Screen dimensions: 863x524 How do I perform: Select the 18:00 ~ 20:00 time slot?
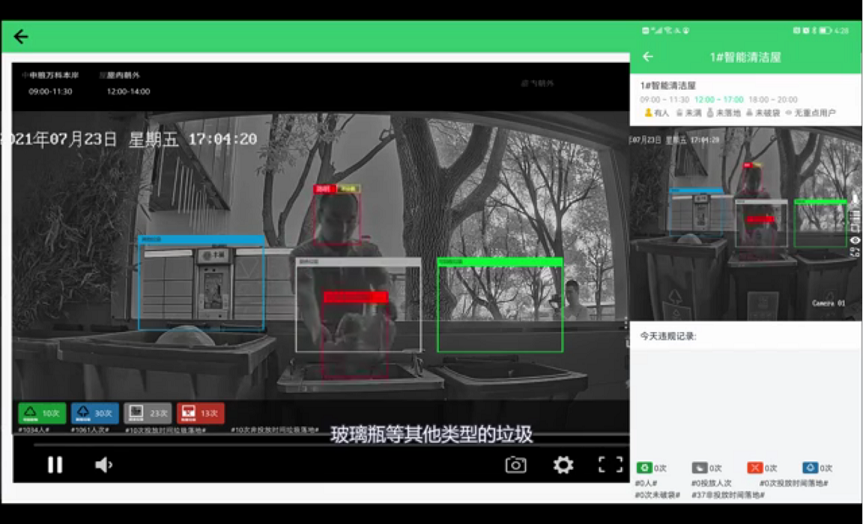coord(773,100)
